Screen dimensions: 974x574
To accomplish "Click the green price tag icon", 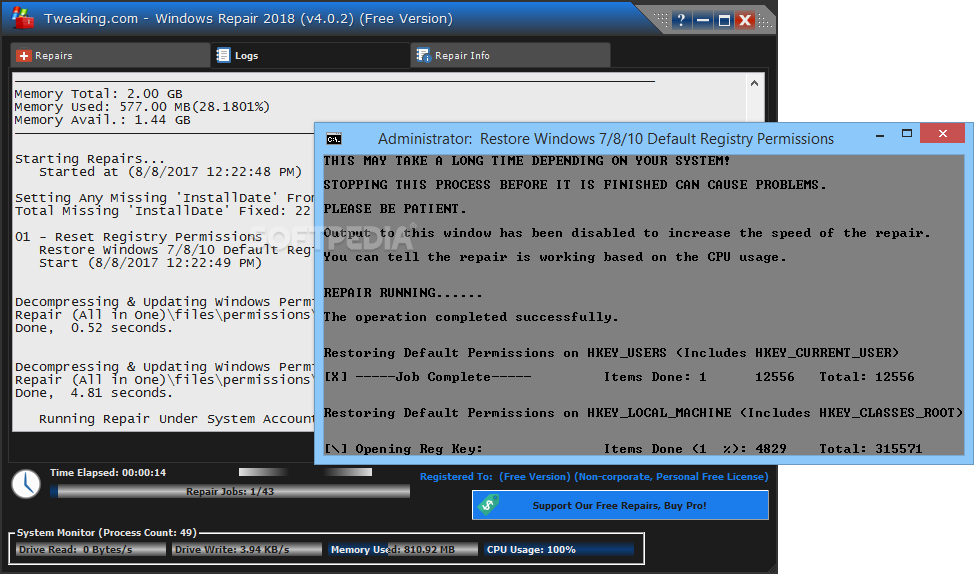I will pyautogui.click(x=488, y=504).
